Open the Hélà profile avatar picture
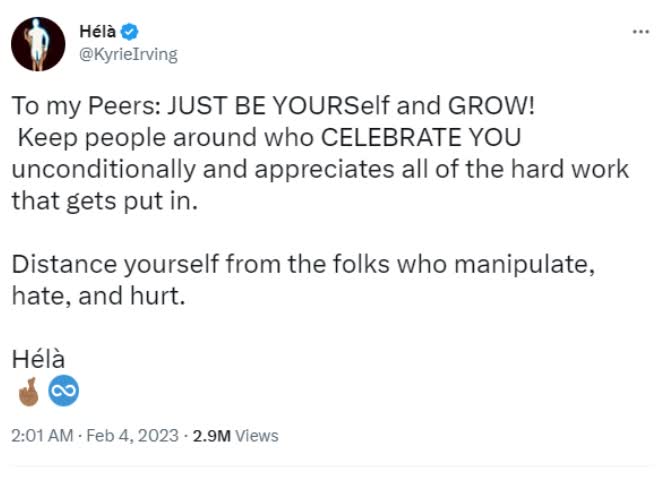This screenshot has width=664, height=480. click(38, 44)
